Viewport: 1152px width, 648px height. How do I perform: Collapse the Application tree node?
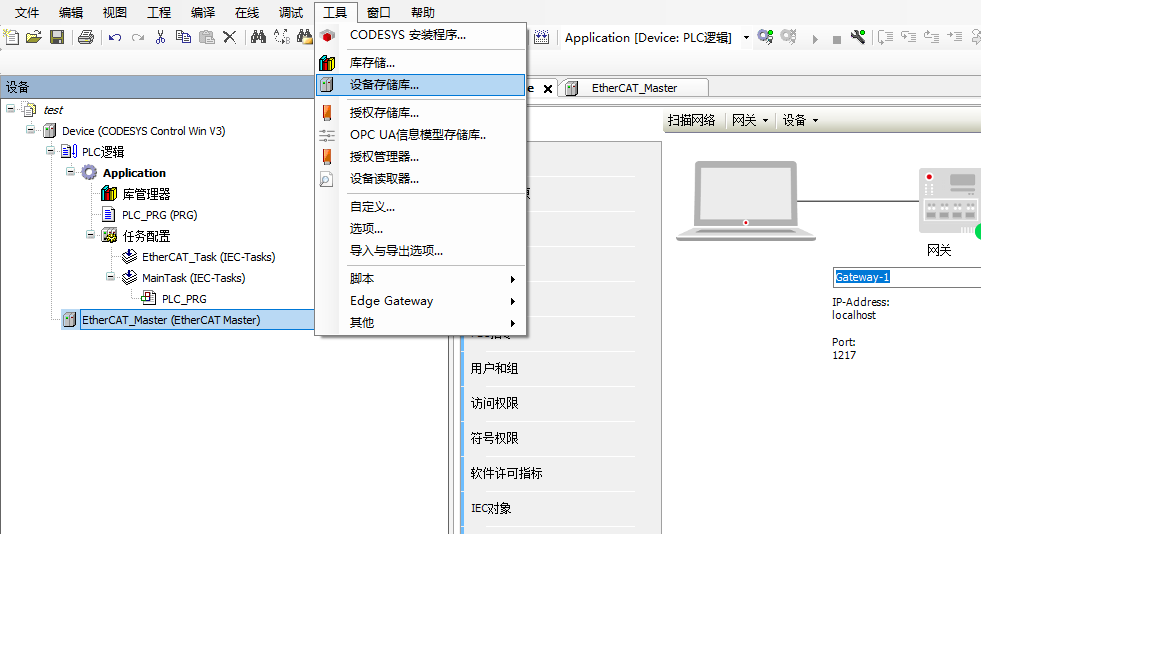(x=70, y=172)
